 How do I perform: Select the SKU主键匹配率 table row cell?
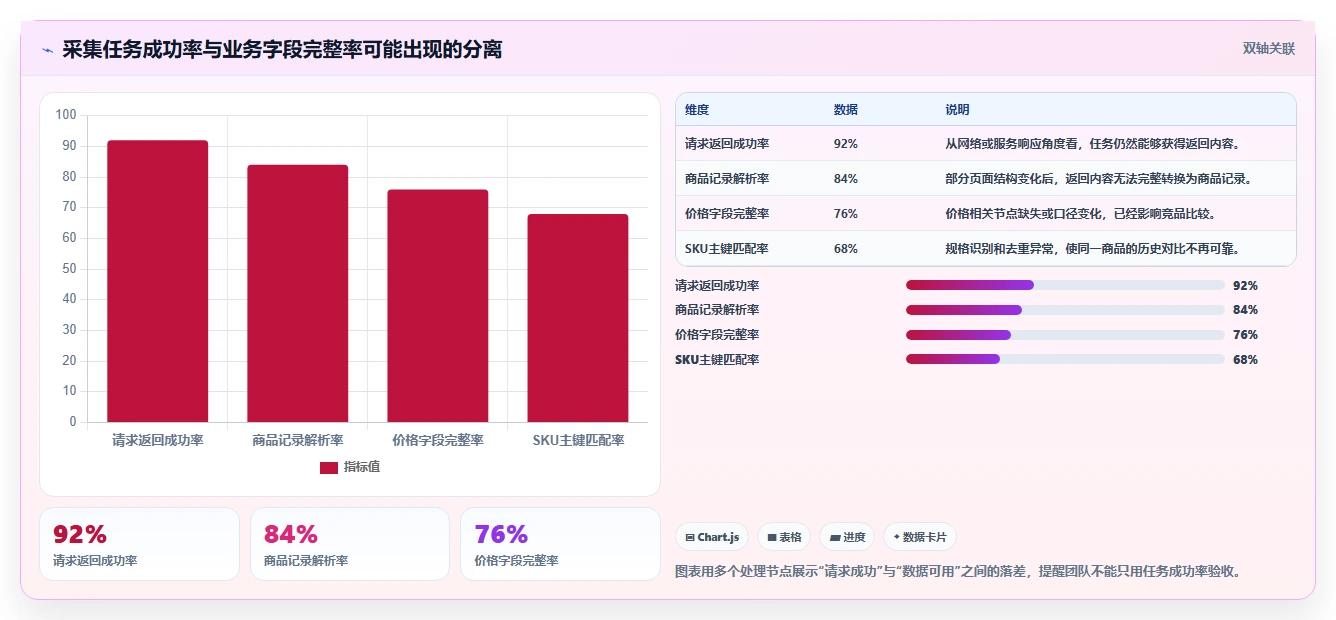[727, 249]
